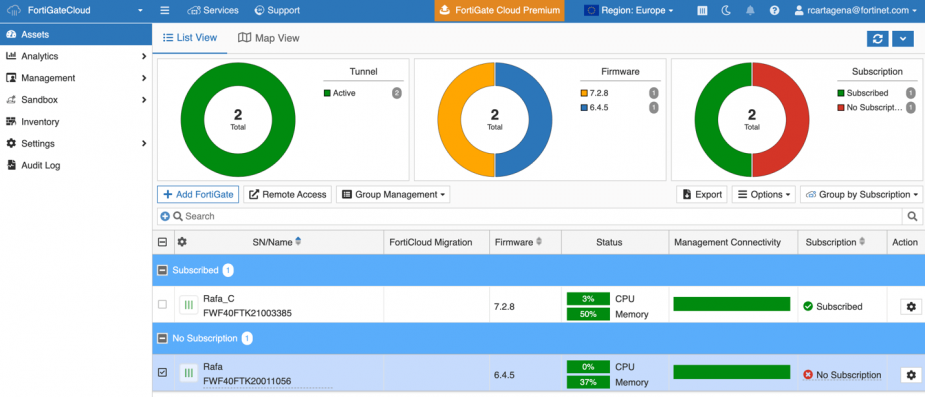Click the orange 7.2.8 firmware legend swatch
The height and width of the screenshot is (397, 925).
pyautogui.click(x=584, y=93)
